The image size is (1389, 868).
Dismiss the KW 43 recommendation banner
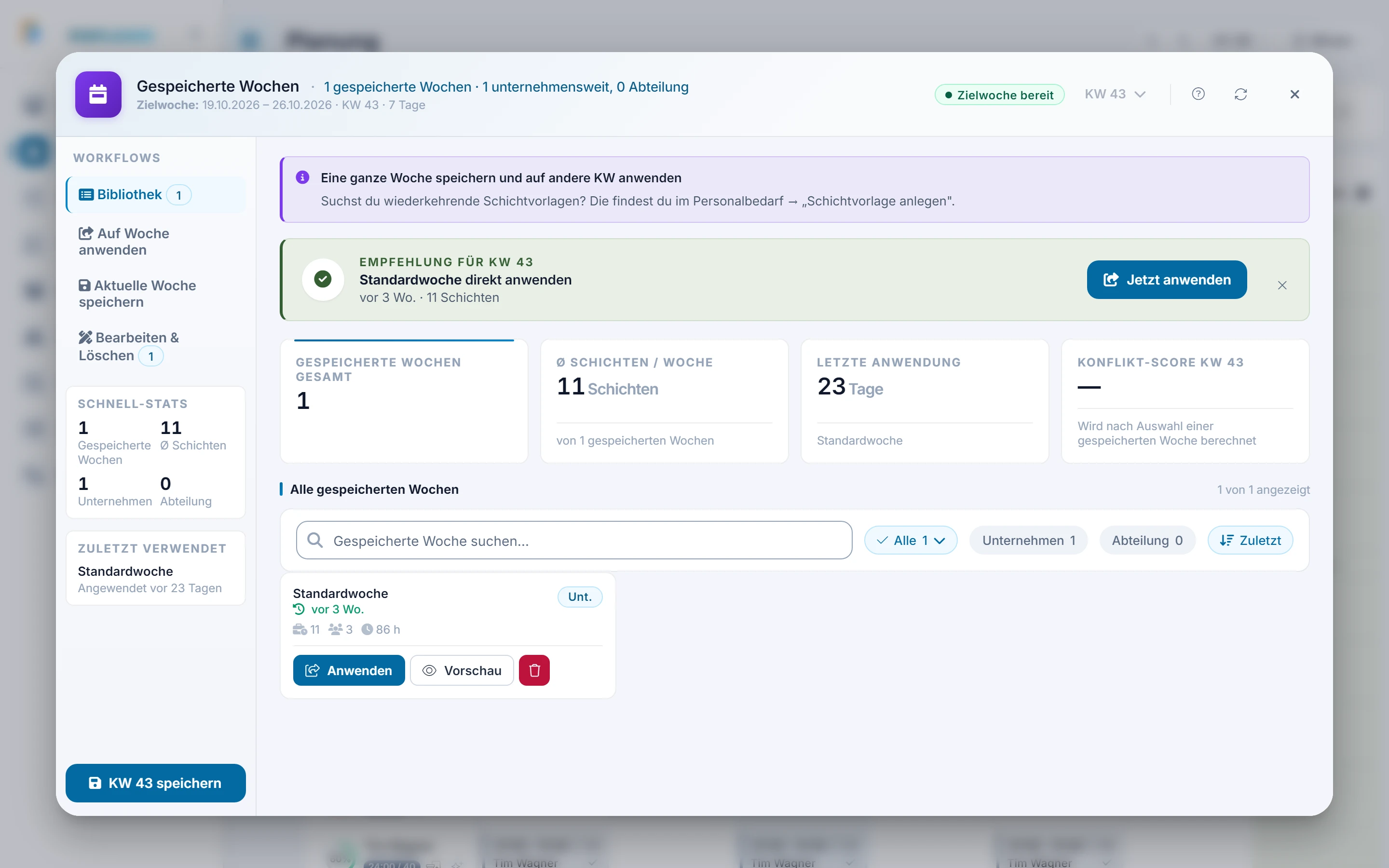click(1281, 285)
